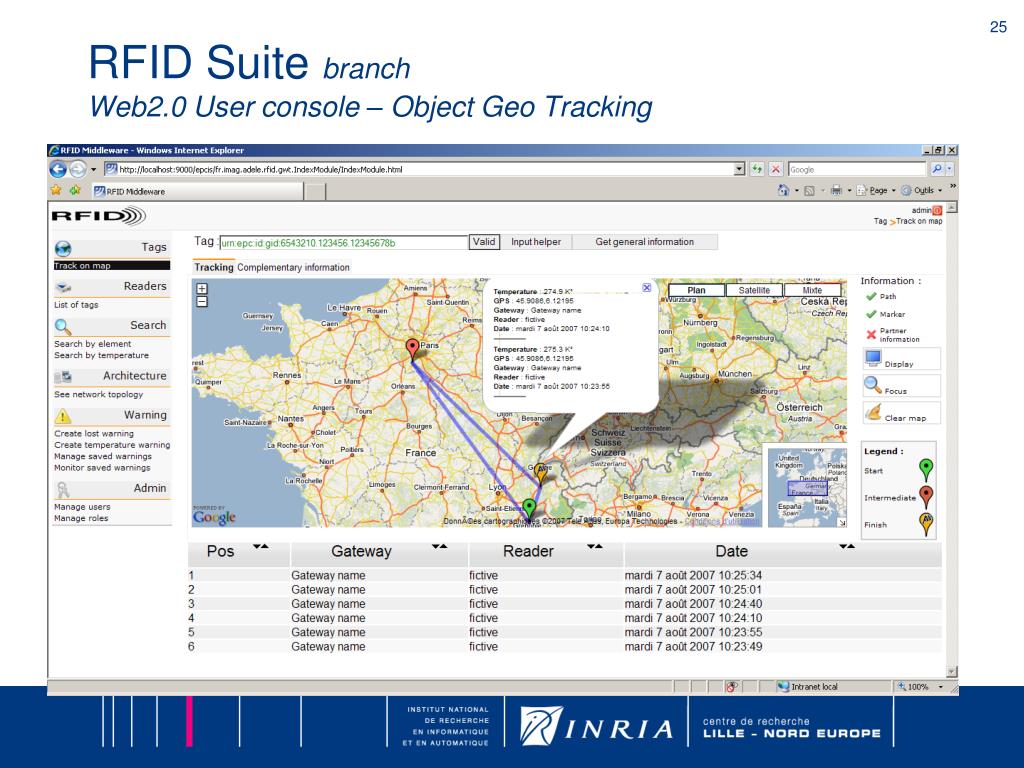Open See network topology link
Screen dimensions: 1024x768
click(99, 394)
